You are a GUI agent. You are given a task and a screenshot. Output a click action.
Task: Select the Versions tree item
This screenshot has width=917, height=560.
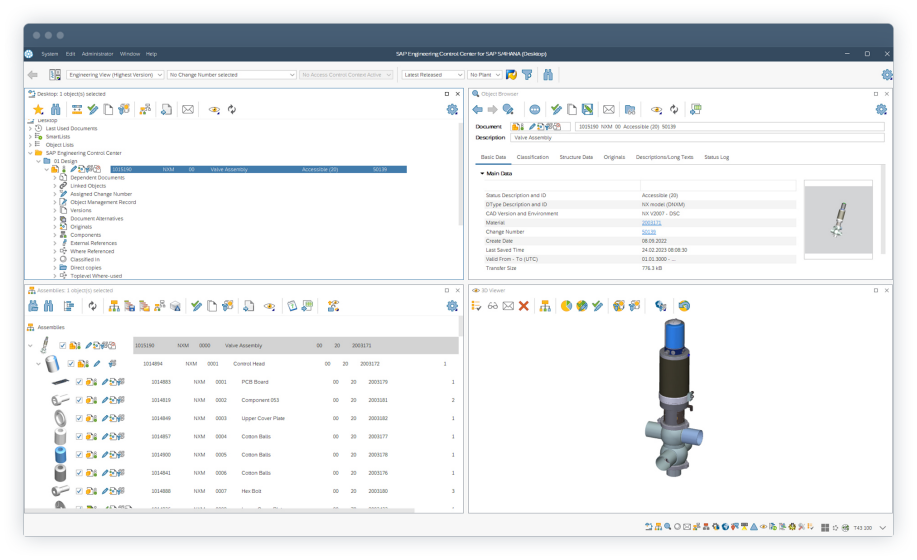coord(81,210)
